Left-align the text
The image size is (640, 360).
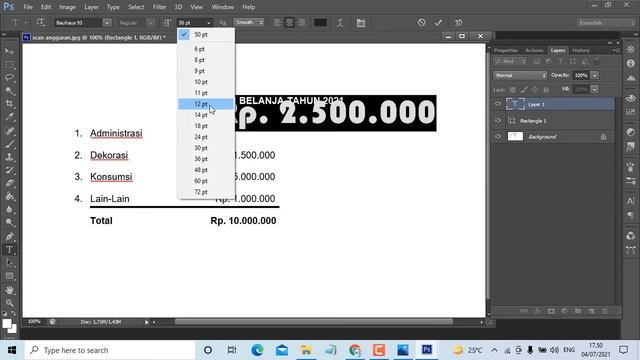[277, 22]
